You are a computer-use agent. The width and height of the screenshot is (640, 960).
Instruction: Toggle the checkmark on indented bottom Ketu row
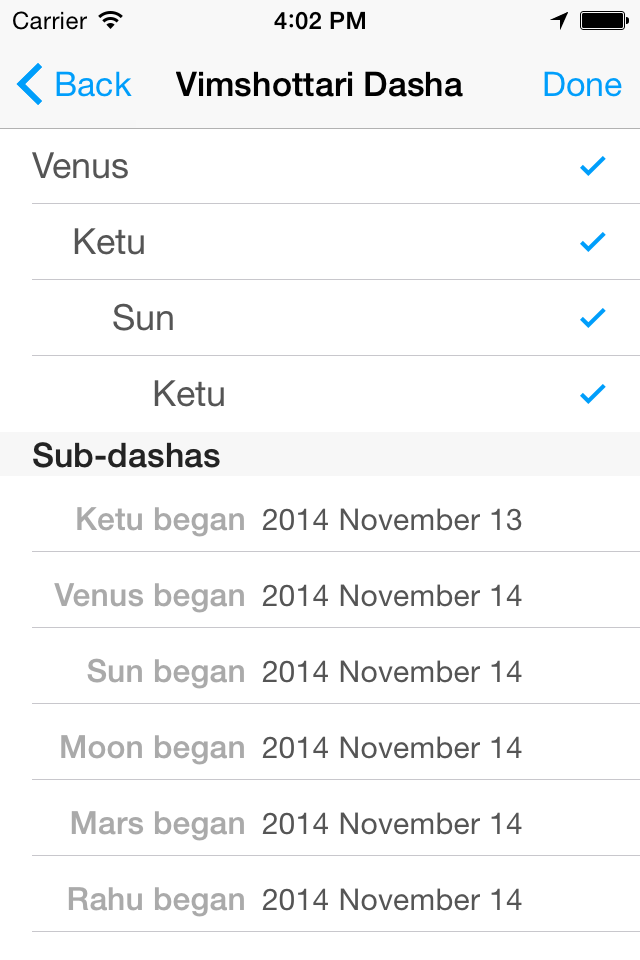[592, 394]
